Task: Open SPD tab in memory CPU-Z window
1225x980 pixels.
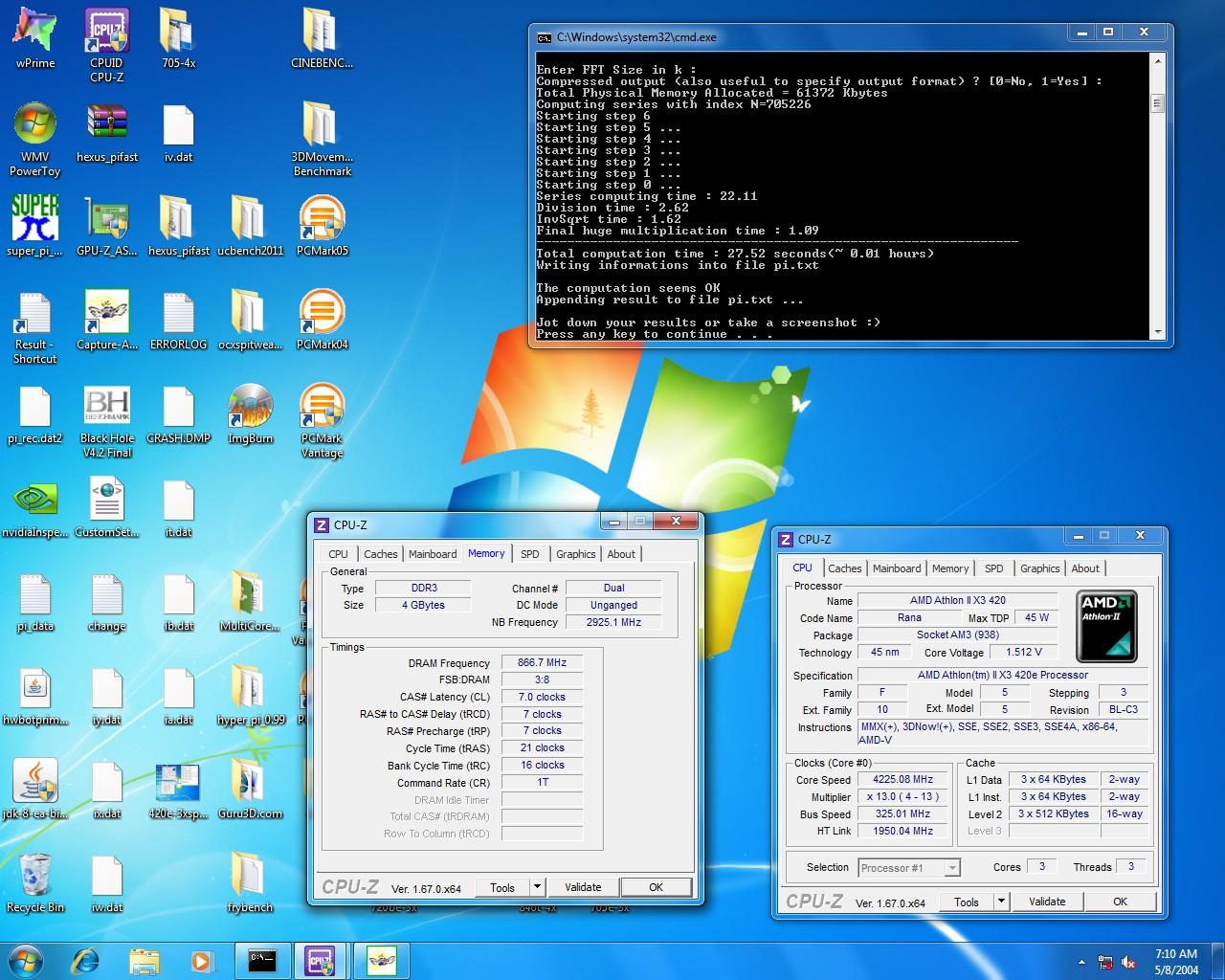Action: click(529, 554)
